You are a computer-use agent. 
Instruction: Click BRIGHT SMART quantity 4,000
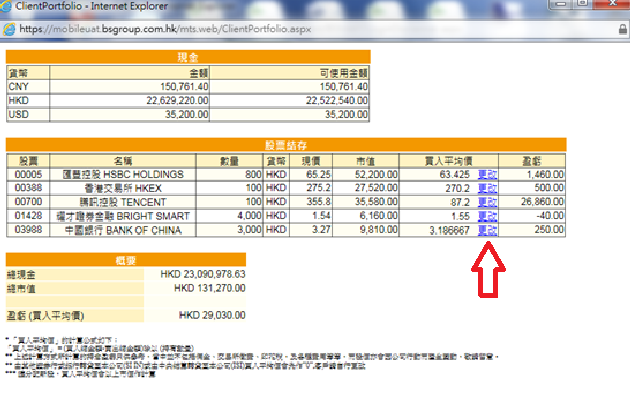tap(249, 216)
